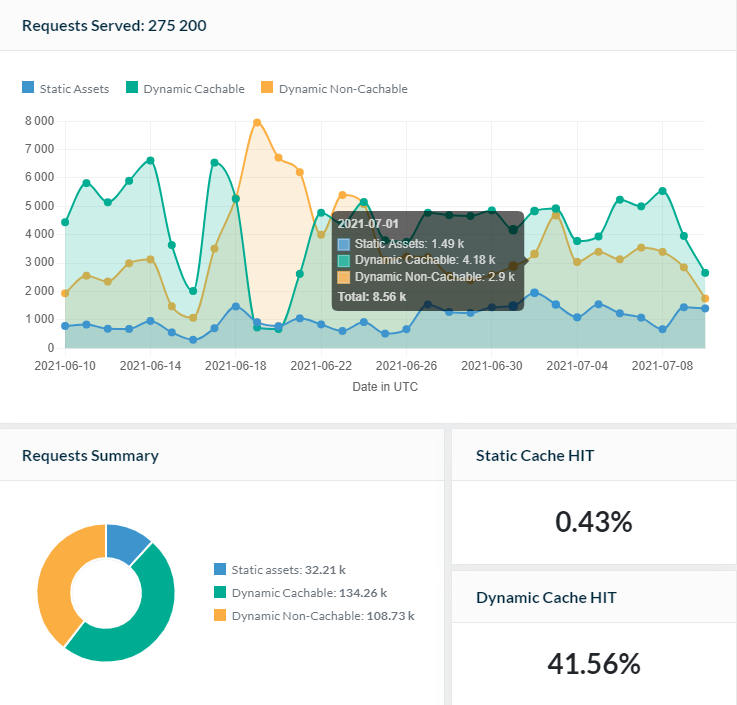Select the 2021-07-08 date label on x-axis

click(x=662, y=366)
